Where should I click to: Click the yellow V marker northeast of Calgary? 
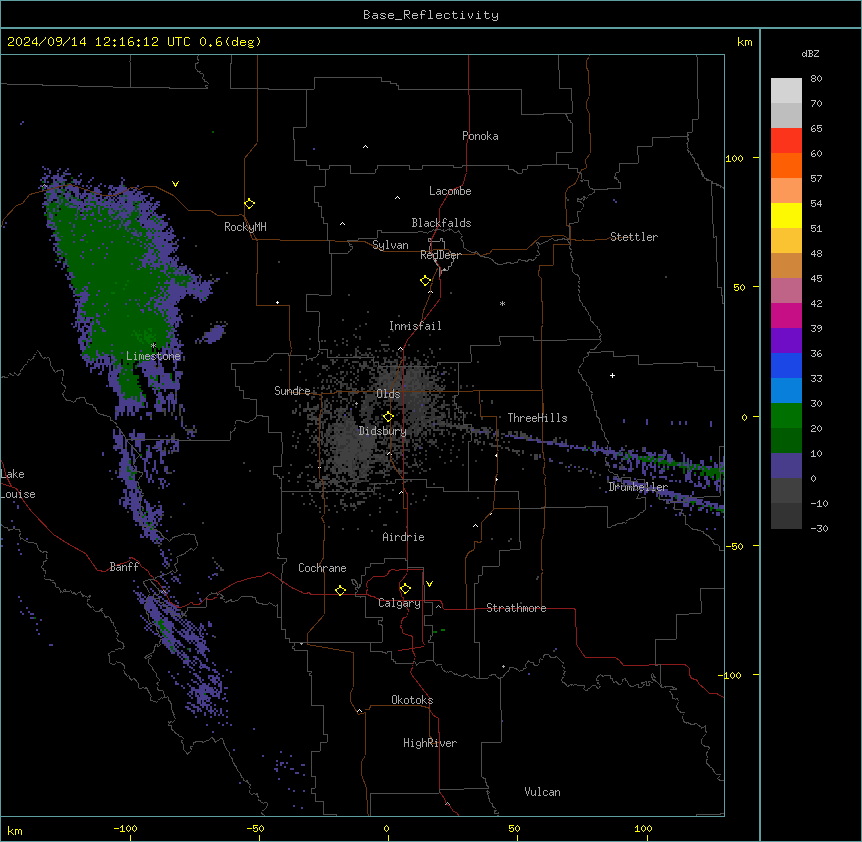[429, 584]
